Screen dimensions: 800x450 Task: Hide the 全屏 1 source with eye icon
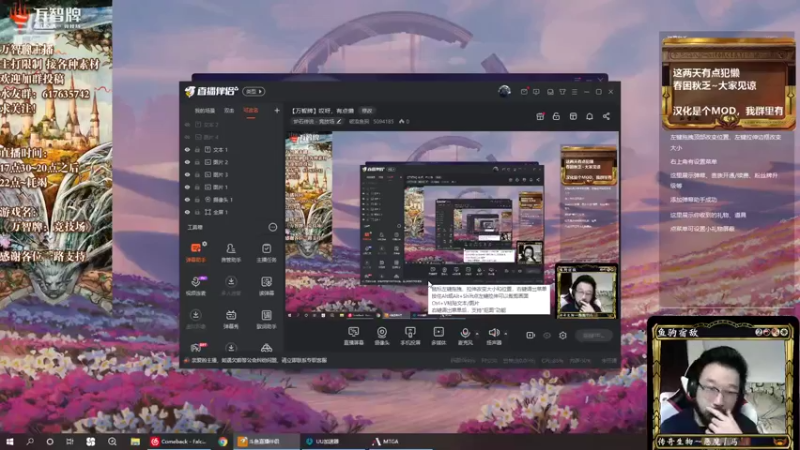point(187,212)
